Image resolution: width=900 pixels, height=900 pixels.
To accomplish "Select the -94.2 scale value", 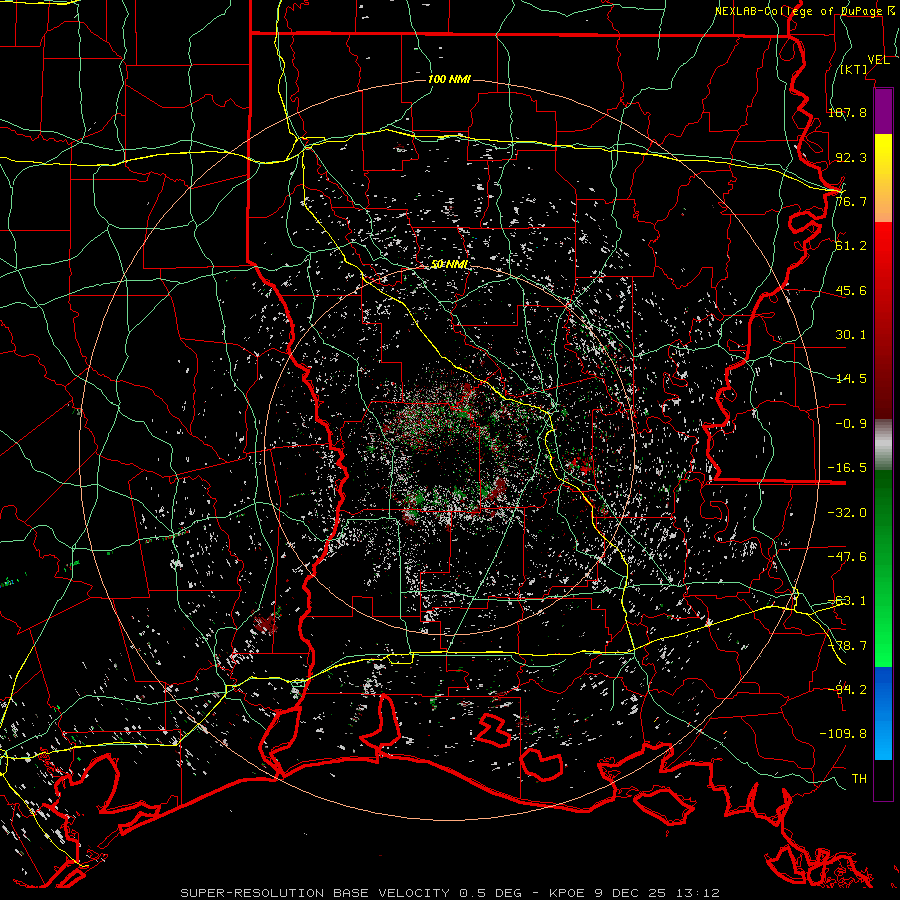I will point(847,689).
